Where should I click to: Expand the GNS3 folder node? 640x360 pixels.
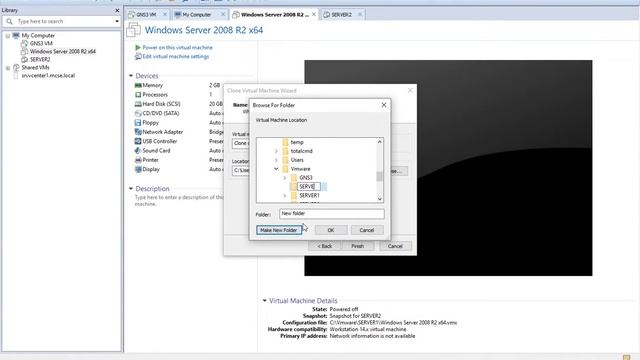pos(285,178)
